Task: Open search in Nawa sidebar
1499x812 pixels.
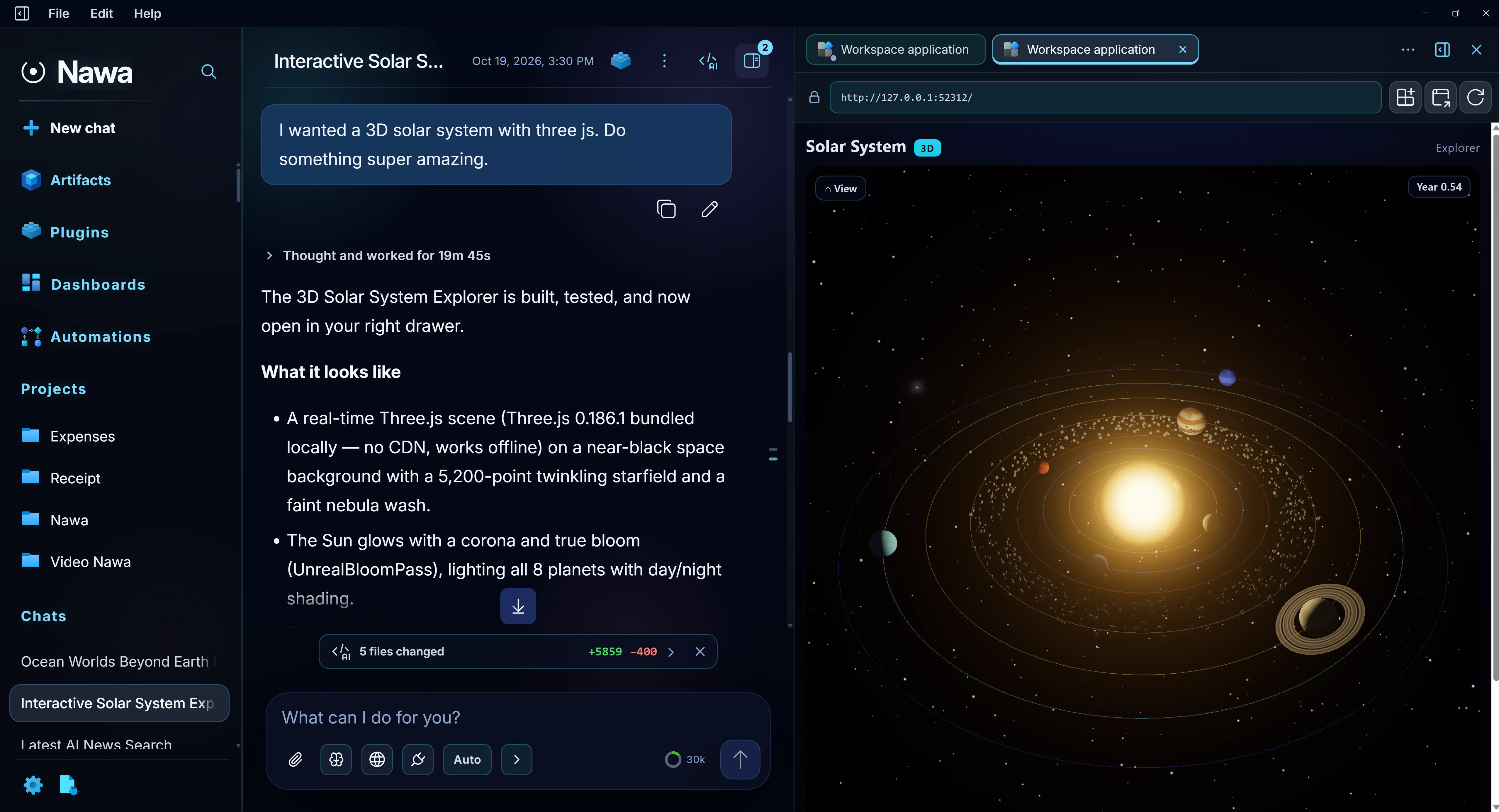Action: point(209,72)
